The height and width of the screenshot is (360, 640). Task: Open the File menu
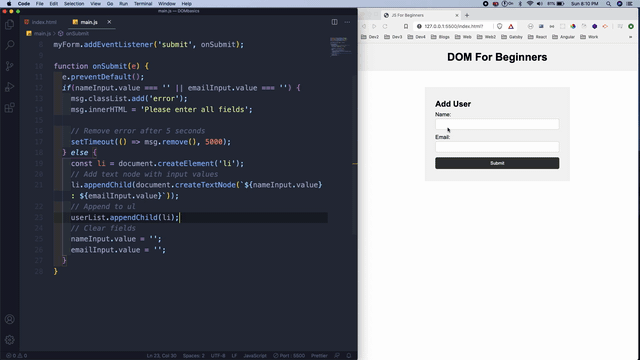[40, 4]
